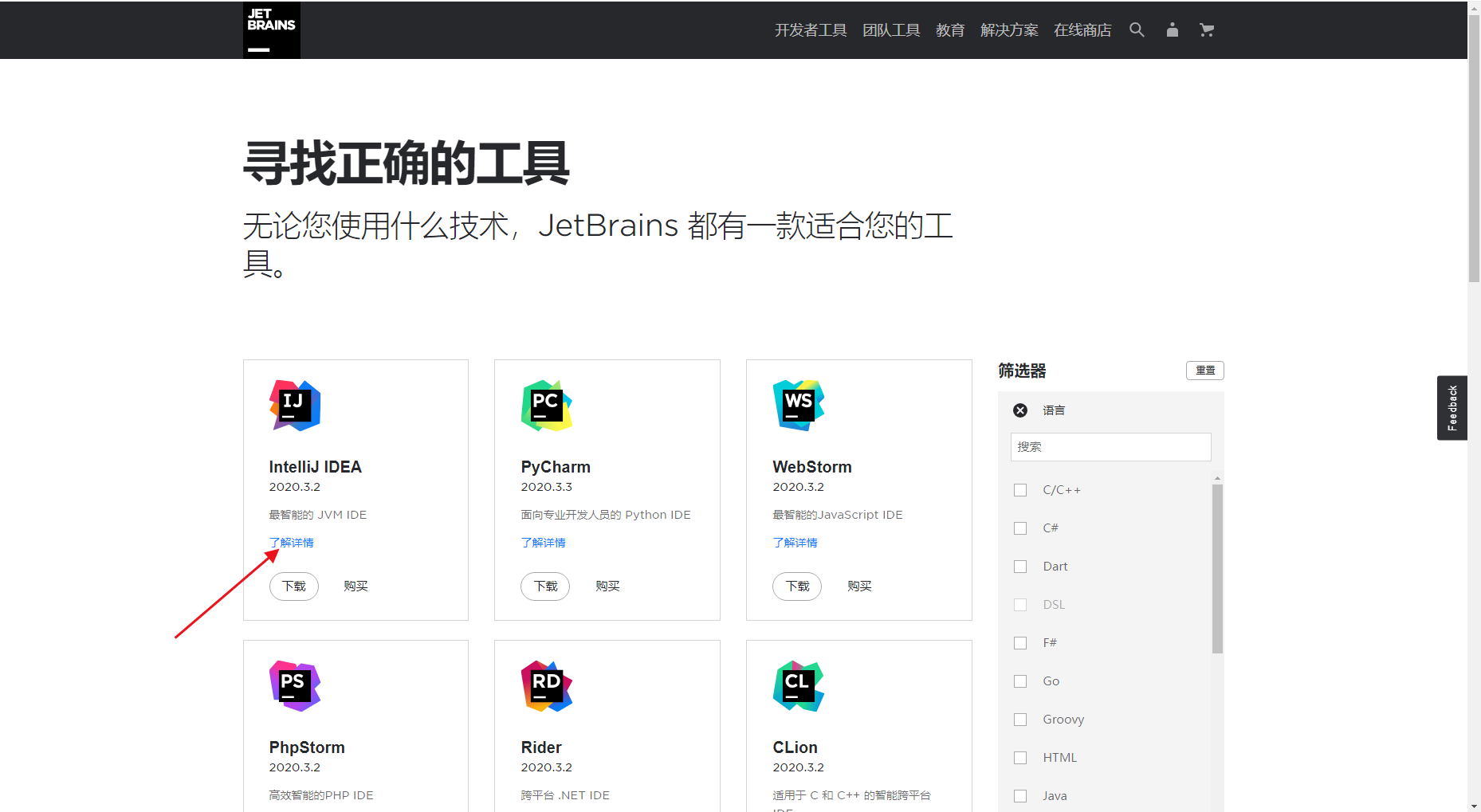The height and width of the screenshot is (812, 1481).
Task: Click the PyCharm product icon
Action: 547,406
